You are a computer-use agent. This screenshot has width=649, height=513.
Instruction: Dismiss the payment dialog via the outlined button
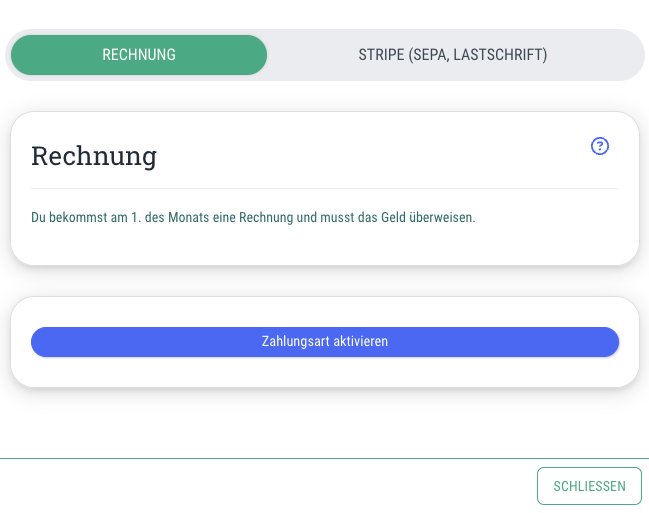click(589, 486)
